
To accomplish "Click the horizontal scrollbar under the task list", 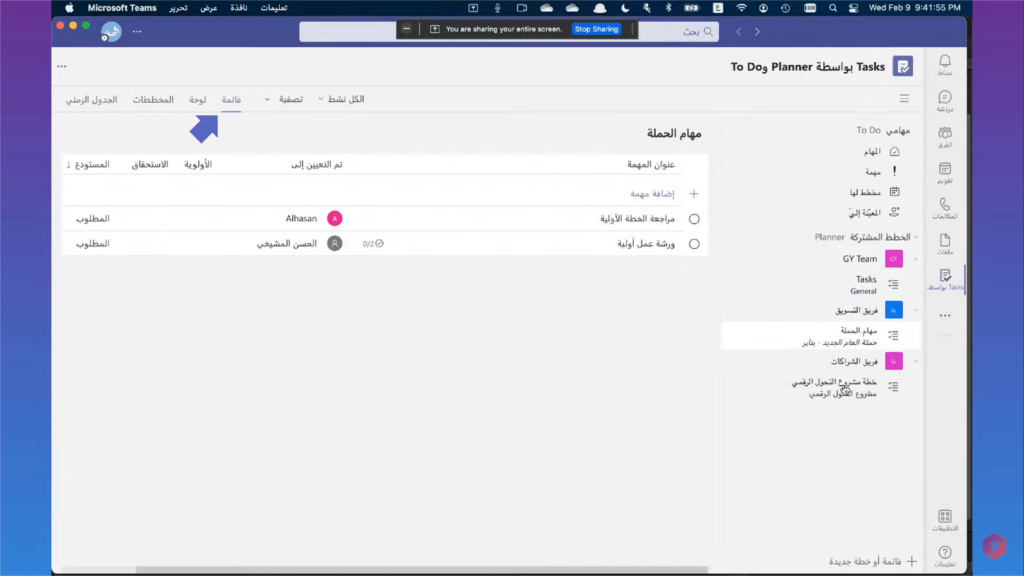I will pyautogui.click(x=422, y=570).
